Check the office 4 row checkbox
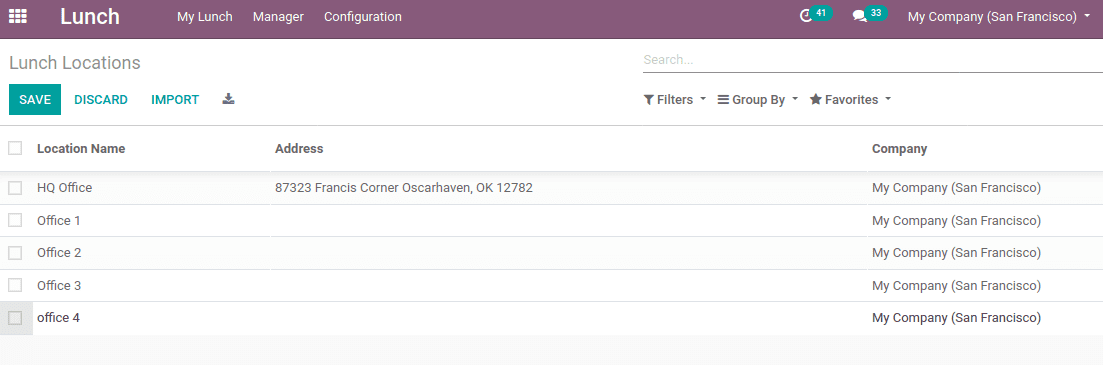 pos(15,318)
